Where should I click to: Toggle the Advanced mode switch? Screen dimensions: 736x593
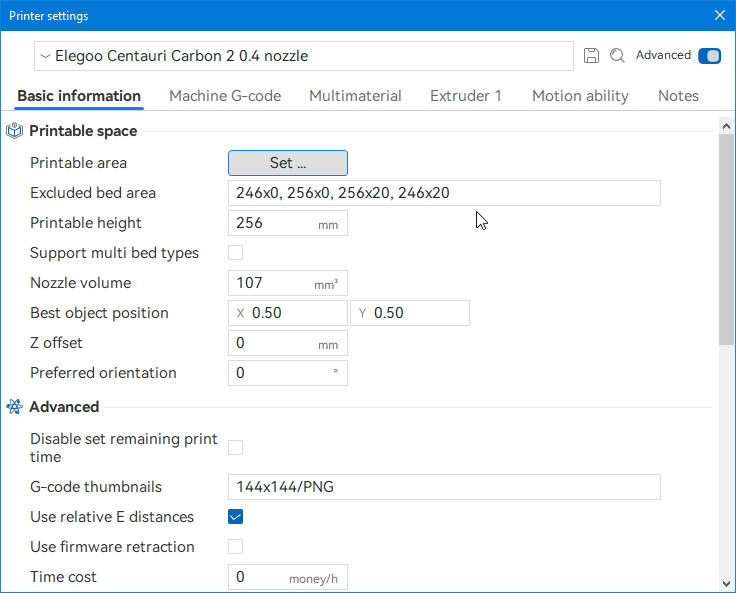pos(709,56)
